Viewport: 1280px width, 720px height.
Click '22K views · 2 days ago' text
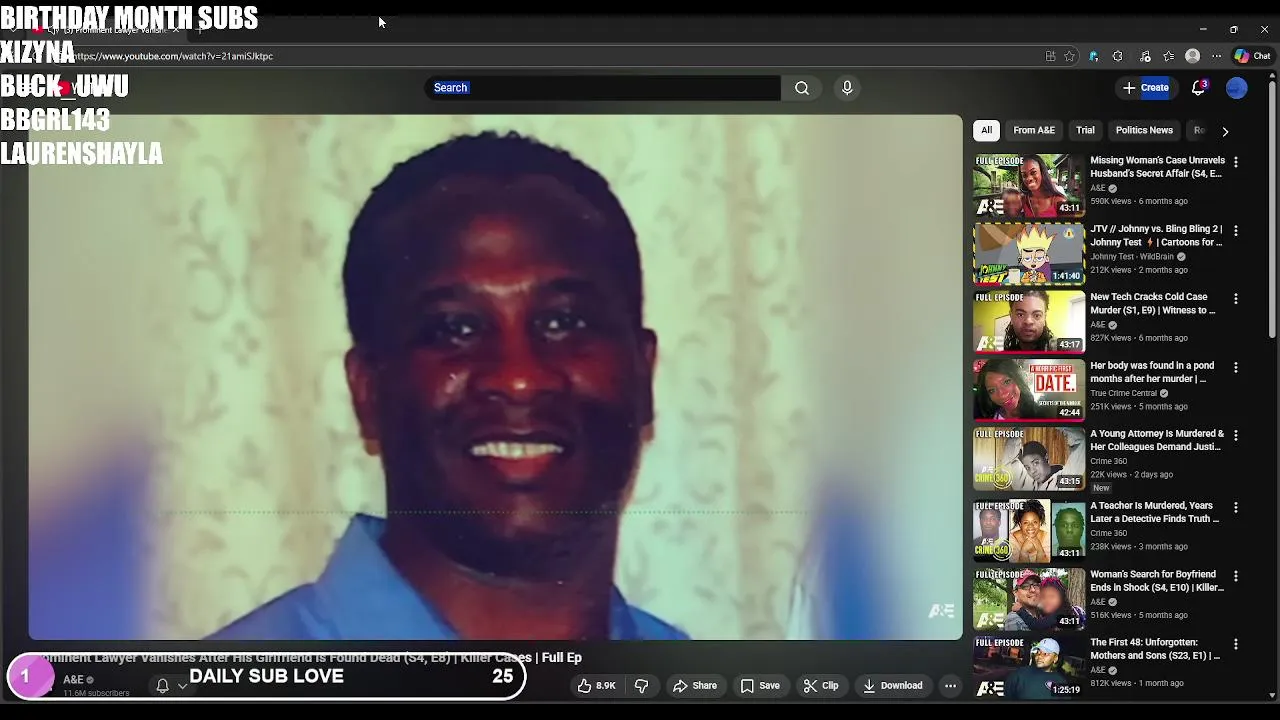point(1130,475)
